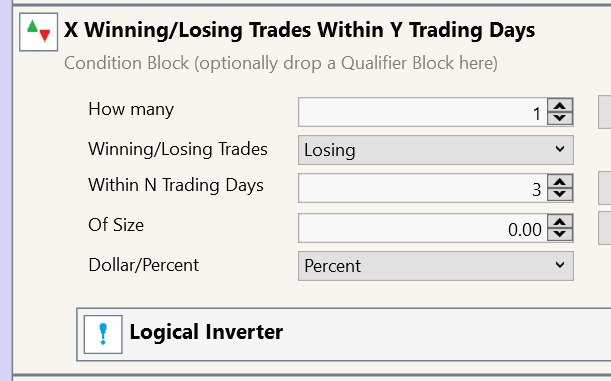Decrement Within N Trading Days value
The height and width of the screenshot is (381, 611).
point(560,194)
